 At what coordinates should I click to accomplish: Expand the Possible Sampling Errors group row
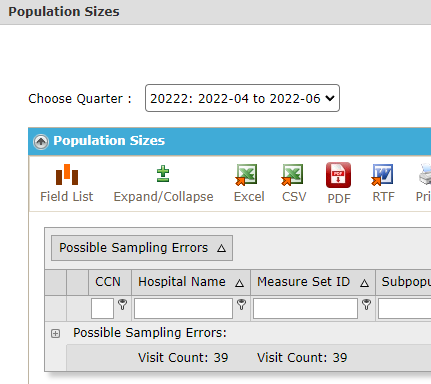pos(56,333)
